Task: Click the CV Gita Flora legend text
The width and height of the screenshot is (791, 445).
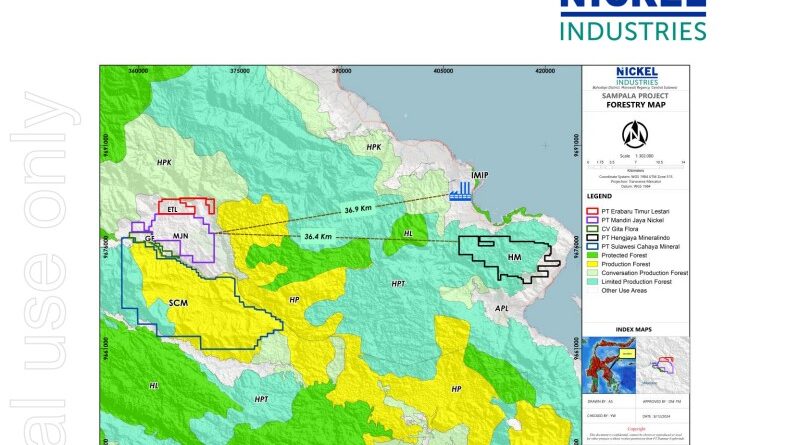Action: click(620, 229)
